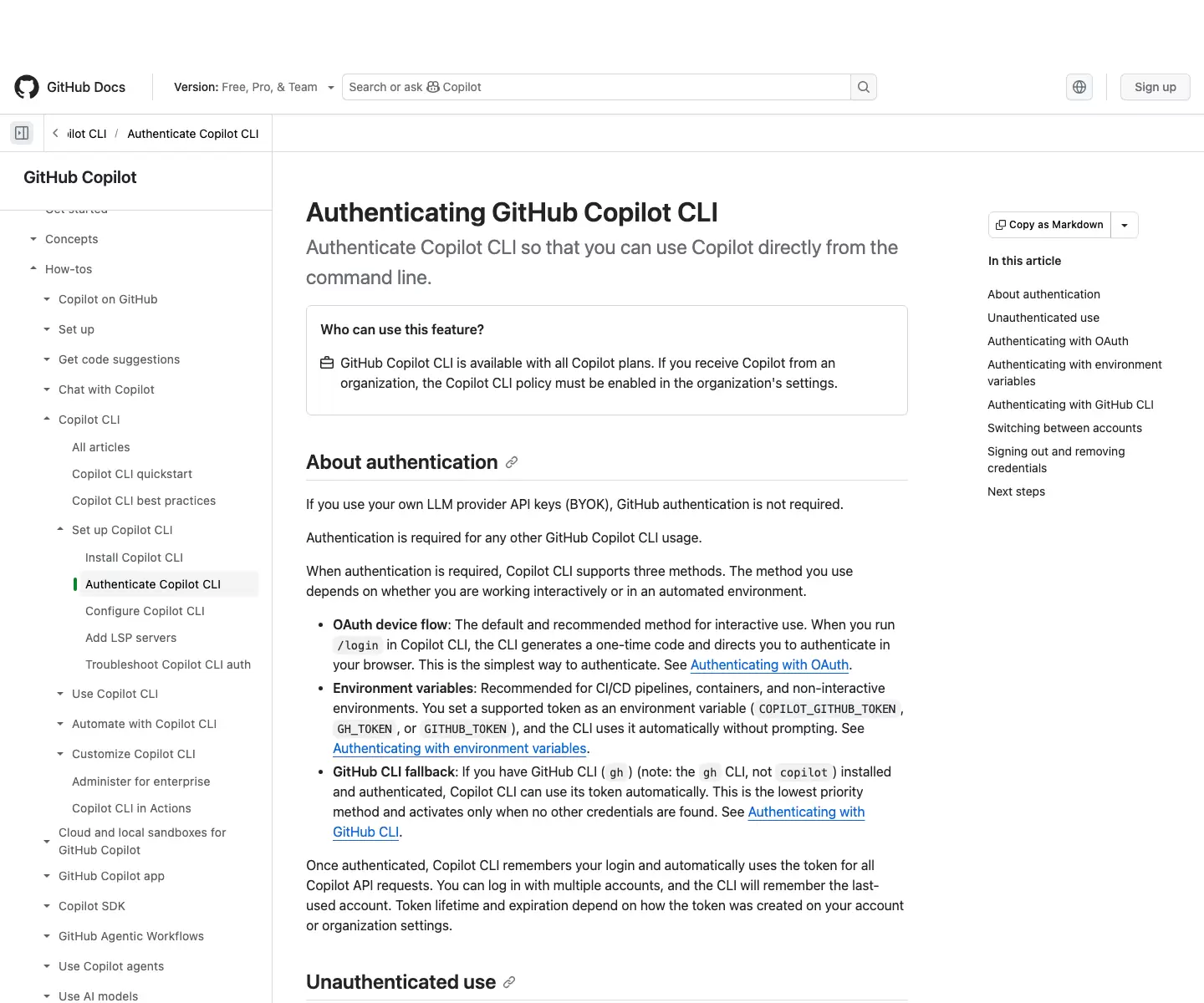This screenshot has width=1204, height=1003.
Task: Open Troubleshoot Copilot CLI auth page
Action: tap(168, 664)
